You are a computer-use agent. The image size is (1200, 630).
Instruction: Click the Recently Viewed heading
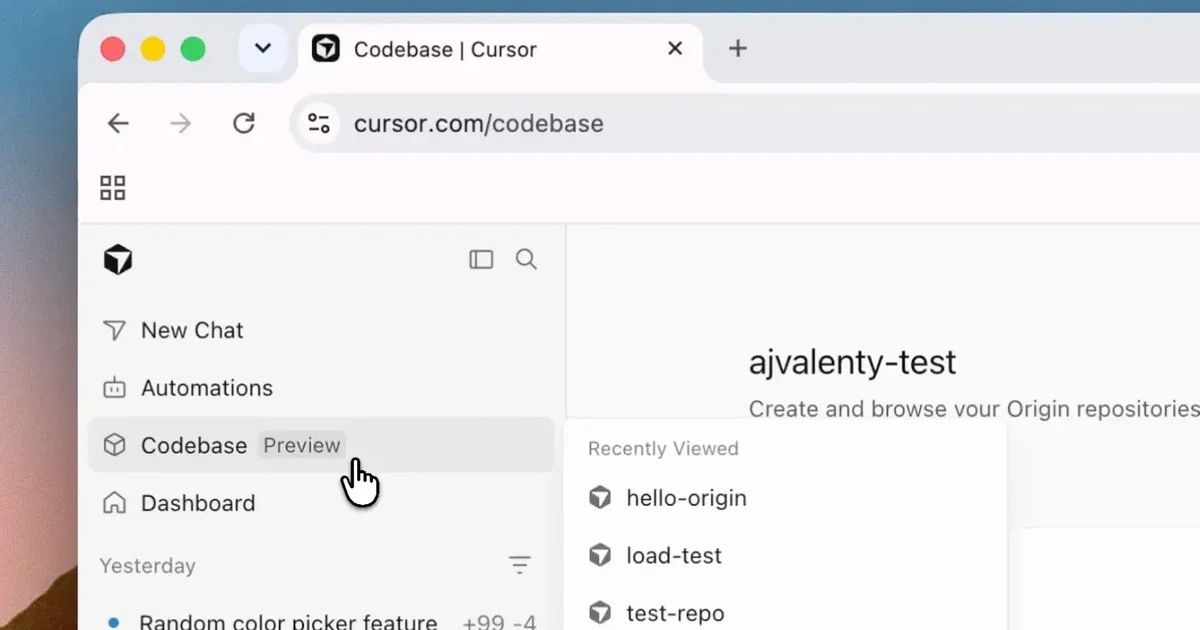click(663, 448)
